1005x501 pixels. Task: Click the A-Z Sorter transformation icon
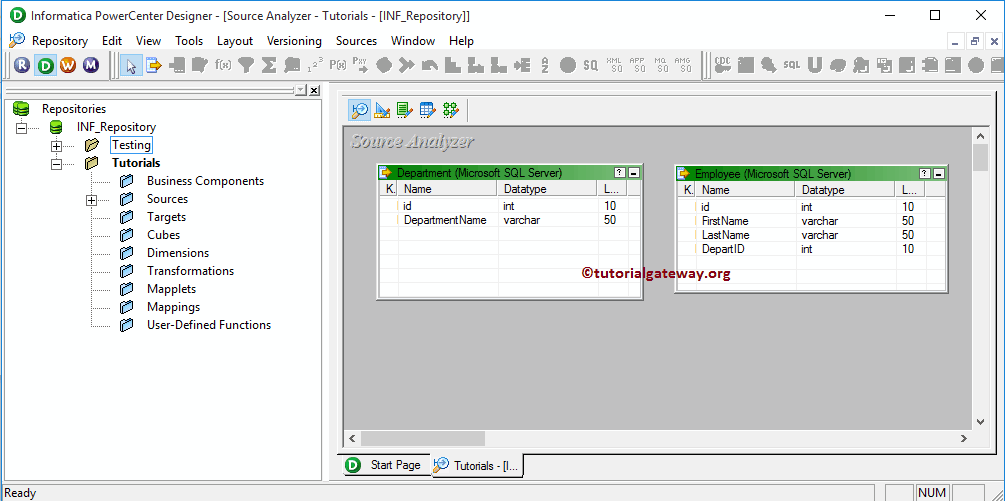(545, 65)
